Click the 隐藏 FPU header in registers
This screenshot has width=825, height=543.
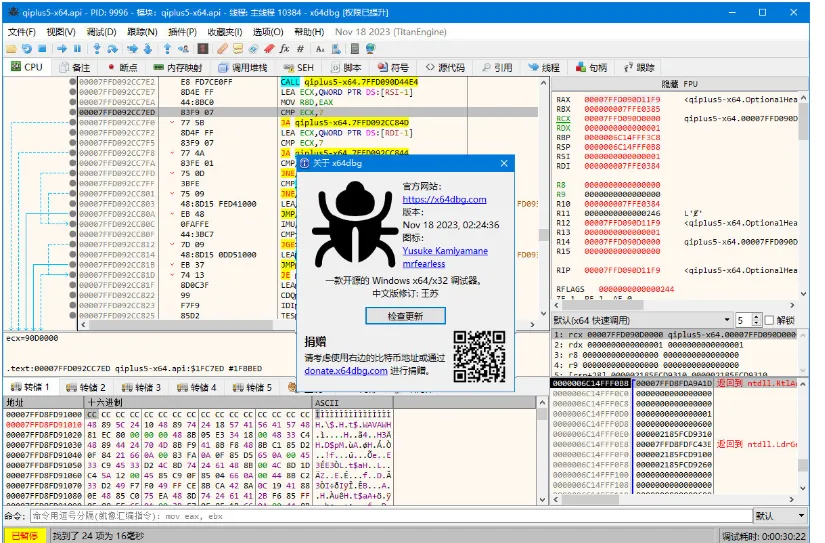[x=679, y=84]
